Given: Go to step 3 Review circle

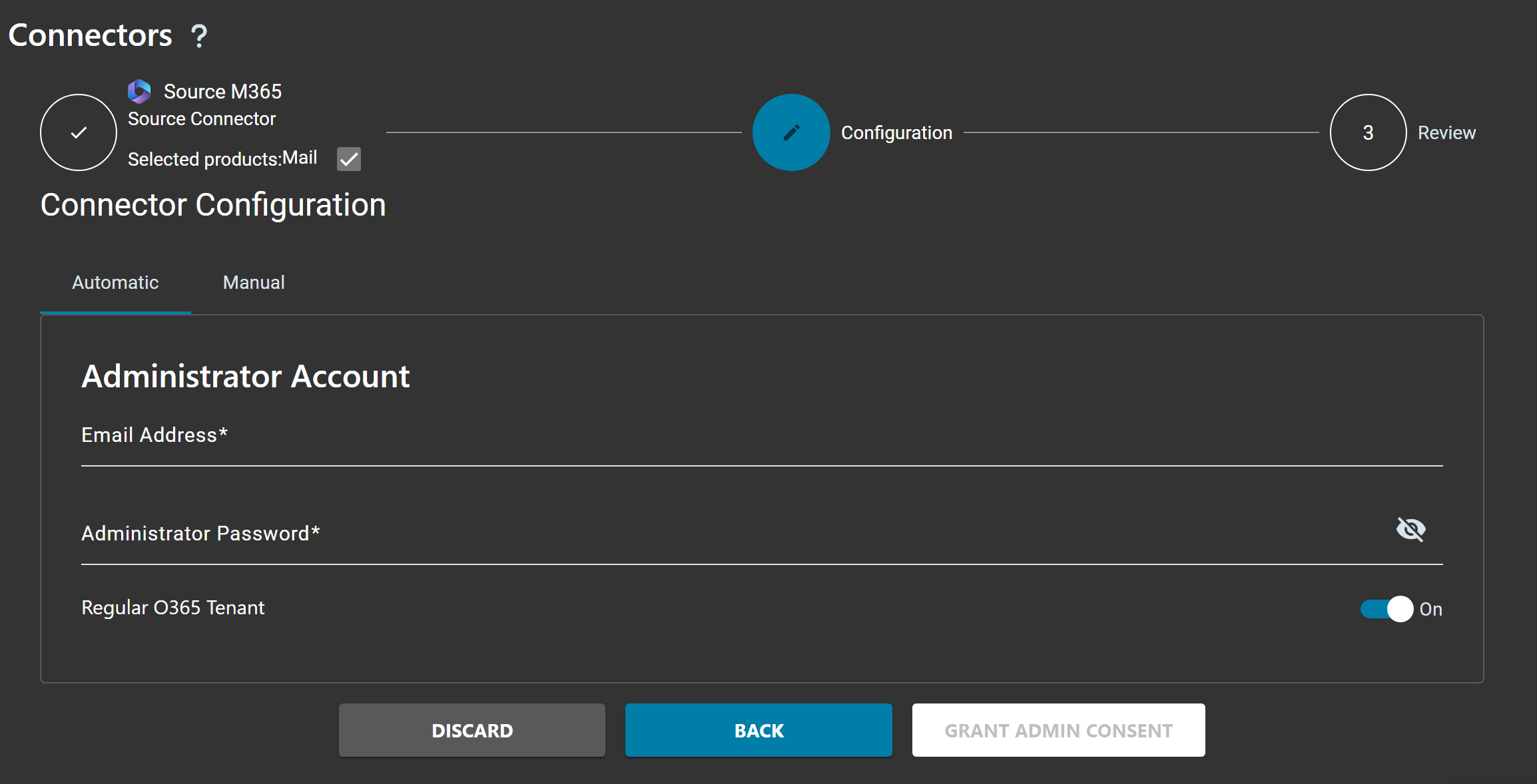Looking at the screenshot, I should click(1368, 132).
